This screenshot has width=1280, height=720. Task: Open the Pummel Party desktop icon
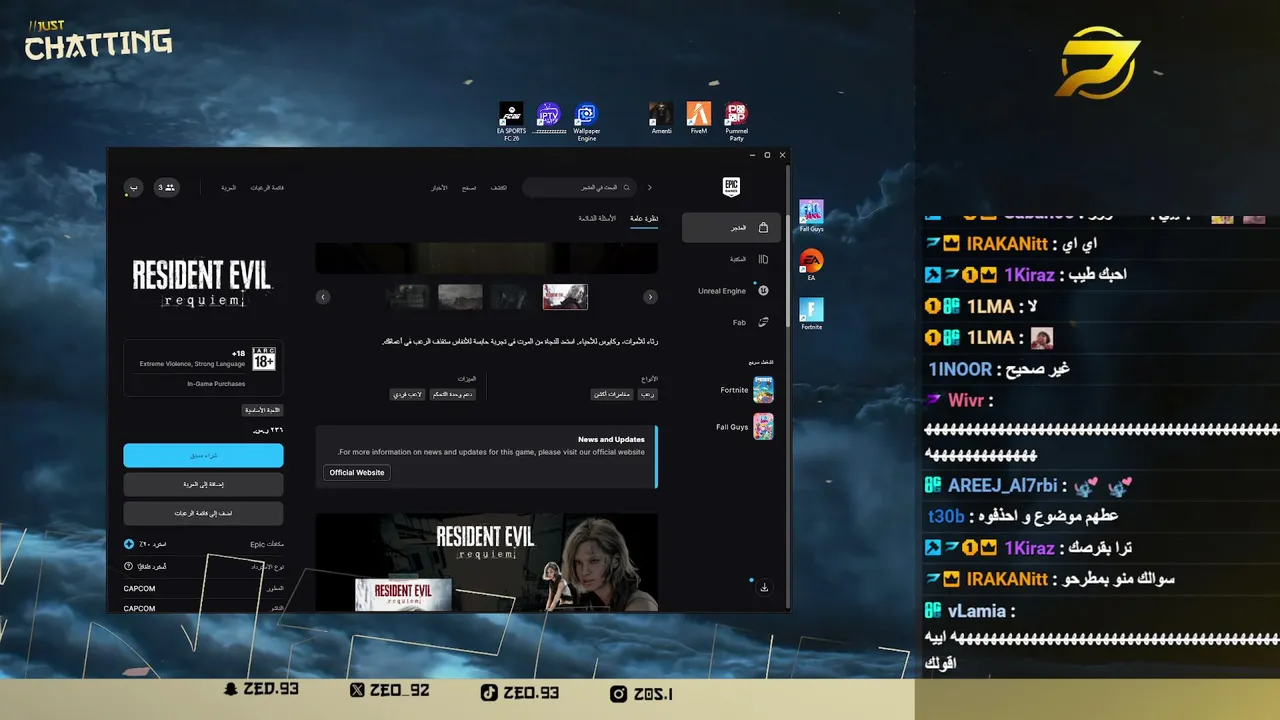(736, 121)
